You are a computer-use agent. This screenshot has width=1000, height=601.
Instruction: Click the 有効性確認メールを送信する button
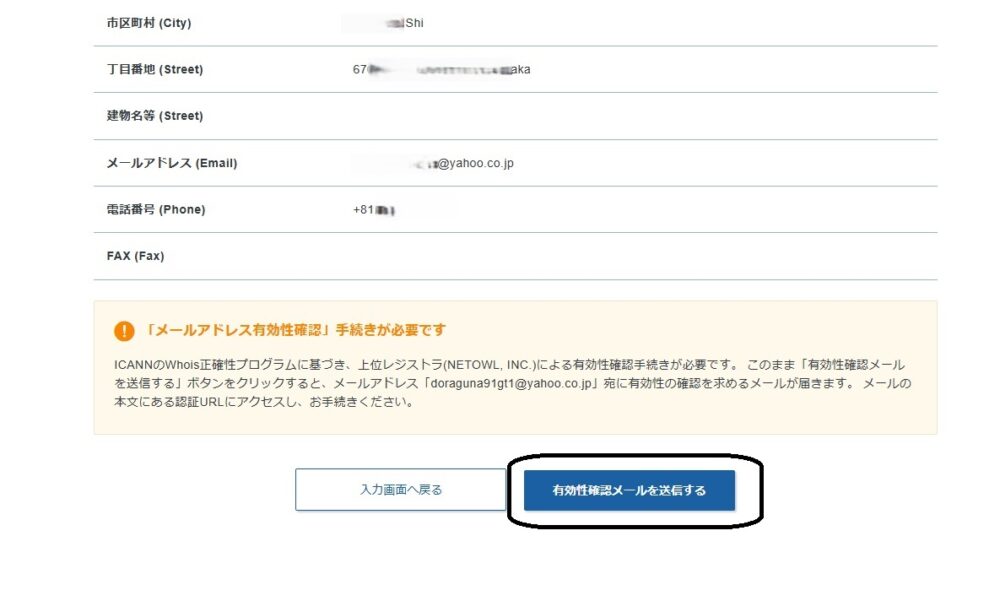[x=629, y=490]
